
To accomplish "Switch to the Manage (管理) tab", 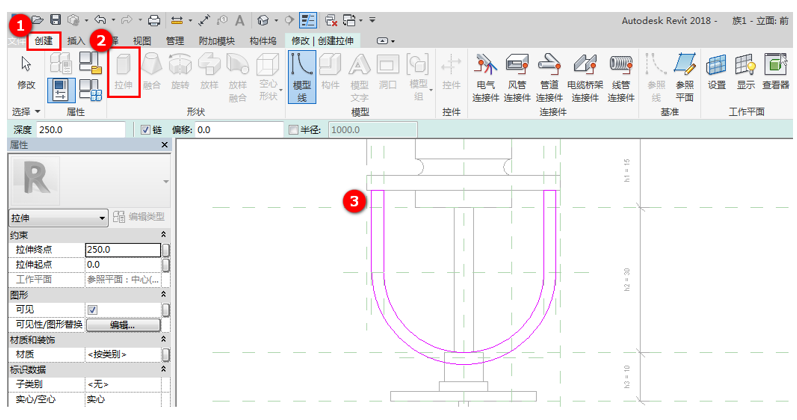I will coord(174,41).
